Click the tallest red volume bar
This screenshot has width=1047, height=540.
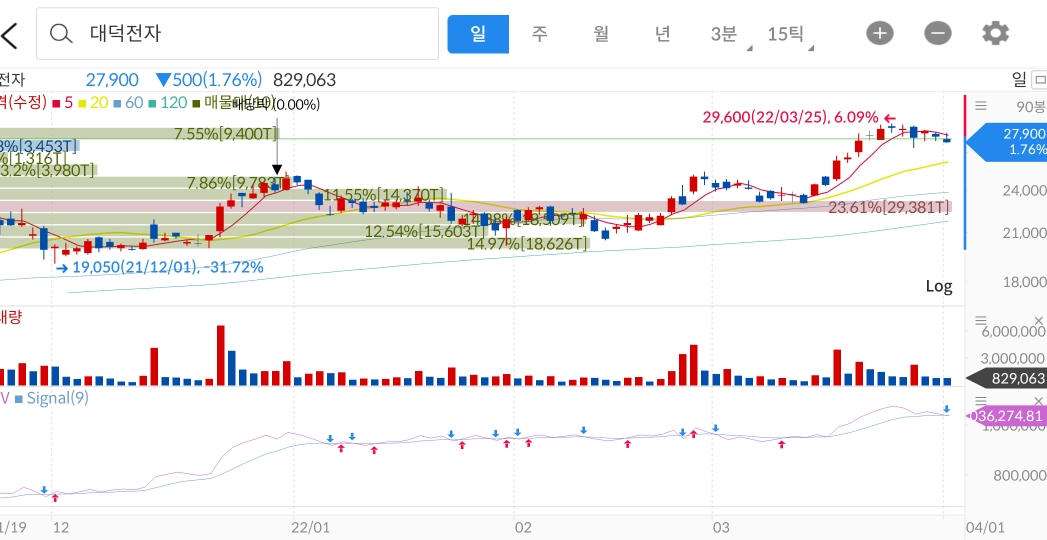[221, 355]
